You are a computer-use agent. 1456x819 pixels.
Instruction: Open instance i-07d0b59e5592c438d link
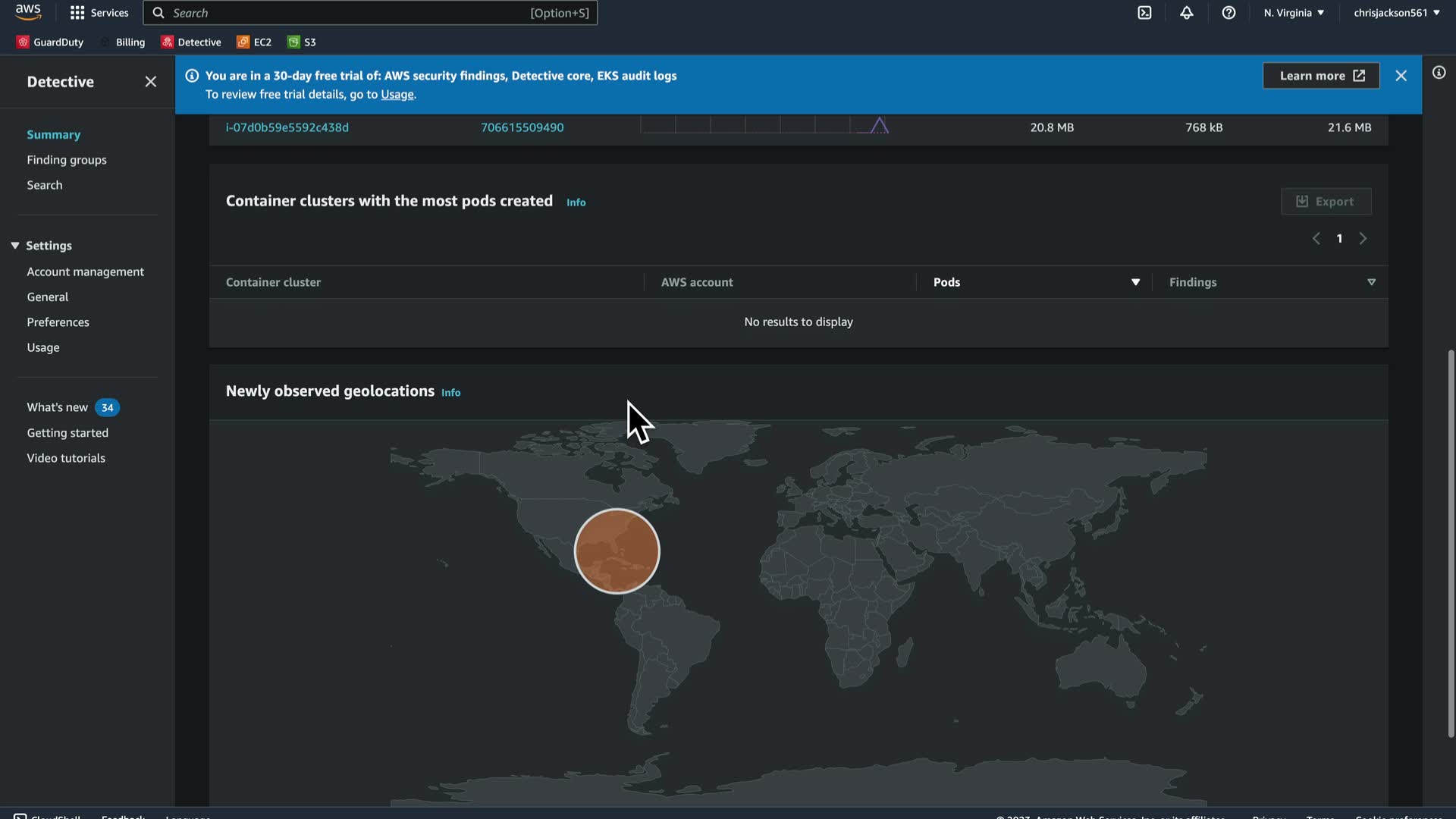click(287, 127)
